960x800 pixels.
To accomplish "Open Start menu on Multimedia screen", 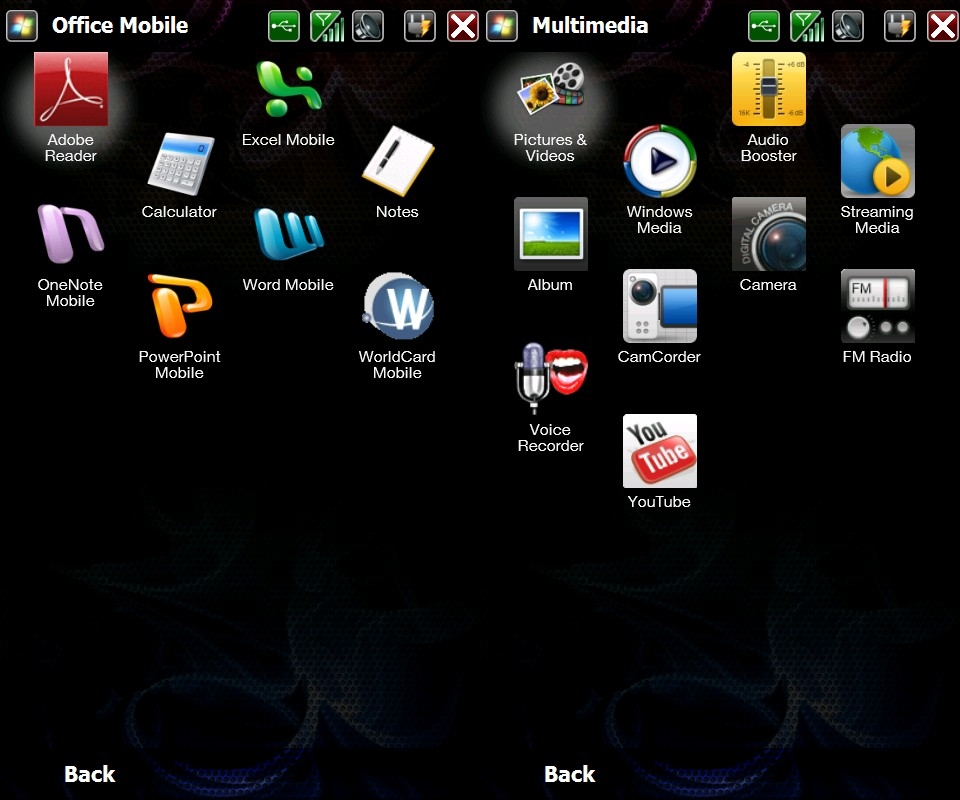I will [x=502, y=26].
